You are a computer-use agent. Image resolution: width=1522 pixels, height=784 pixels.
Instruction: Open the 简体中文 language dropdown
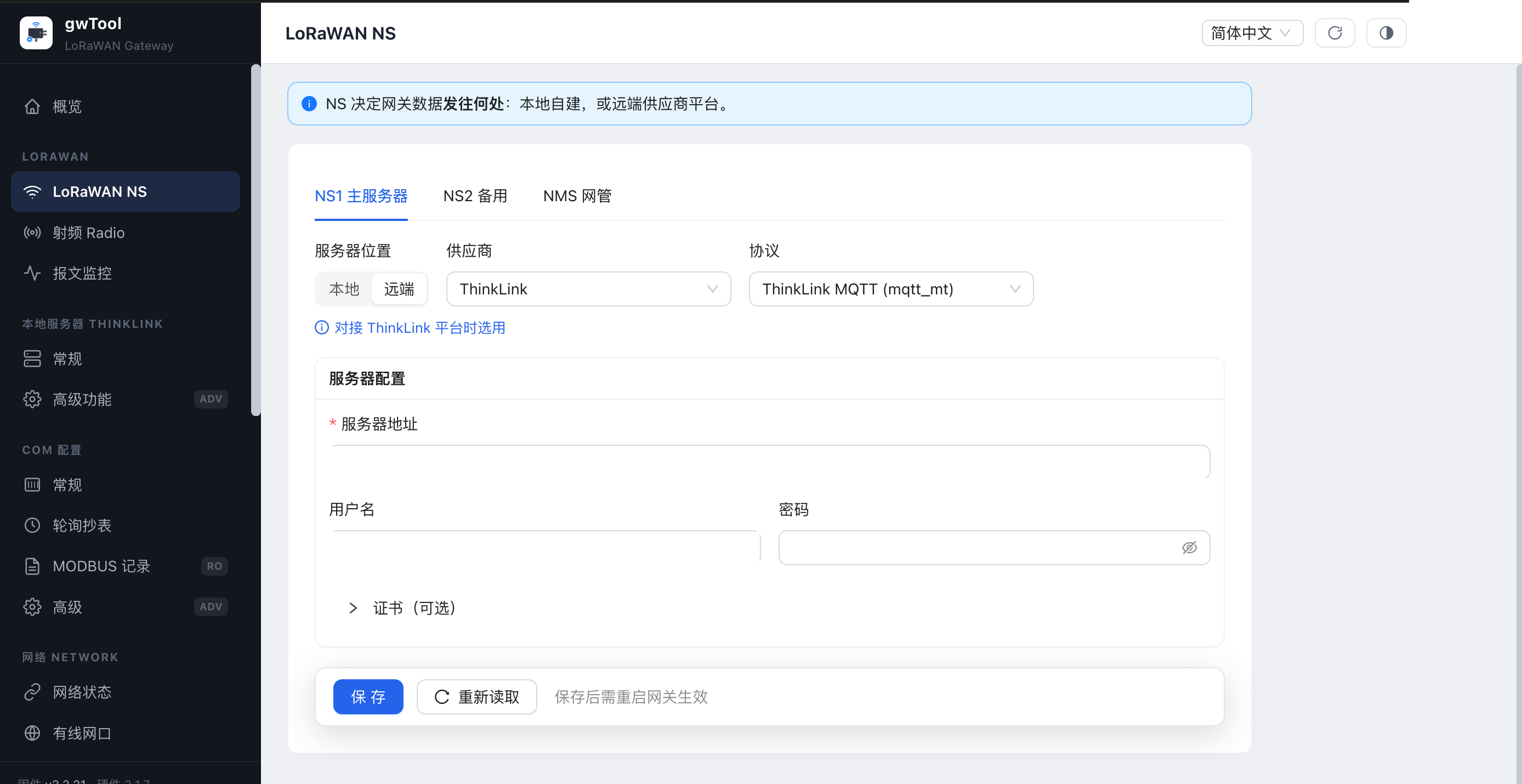click(x=1252, y=33)
